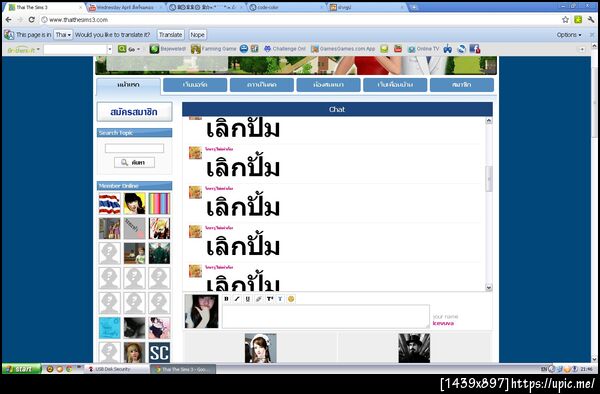Screen dimensions: 600x394
Task: Open the USB Disk Security taskbar item
Action: click(117, 369)
